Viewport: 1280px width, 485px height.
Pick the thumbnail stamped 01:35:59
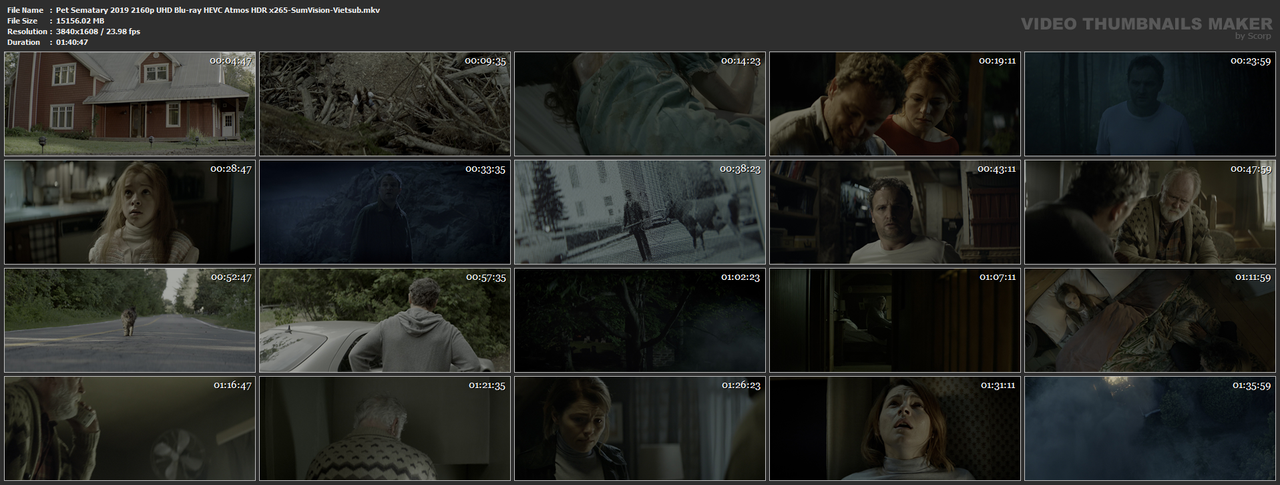[x=1150, y=428]
